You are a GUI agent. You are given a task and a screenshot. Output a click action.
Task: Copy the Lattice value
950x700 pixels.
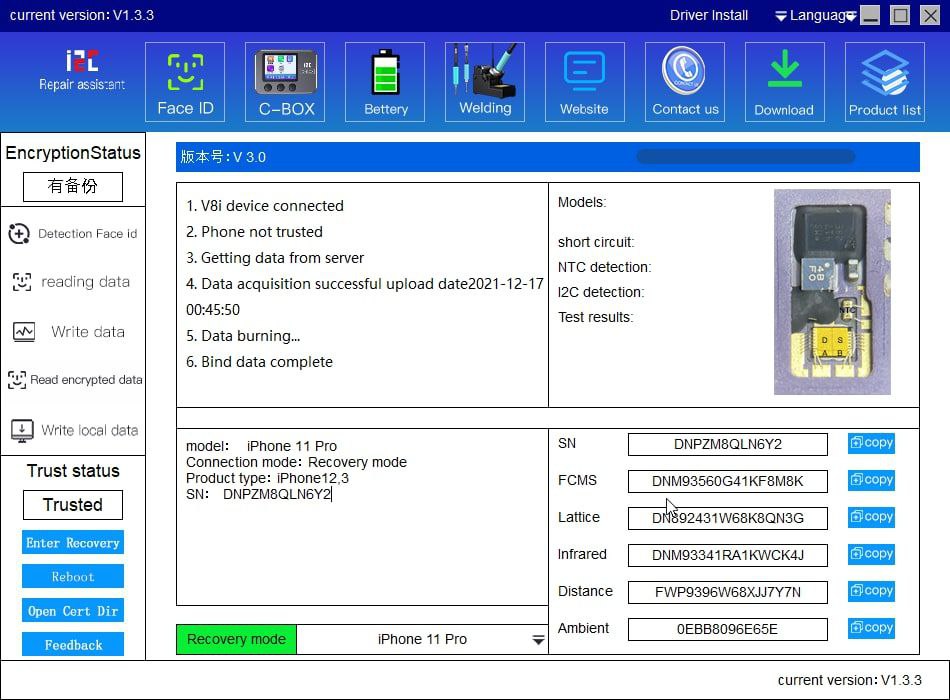point(871,517)
